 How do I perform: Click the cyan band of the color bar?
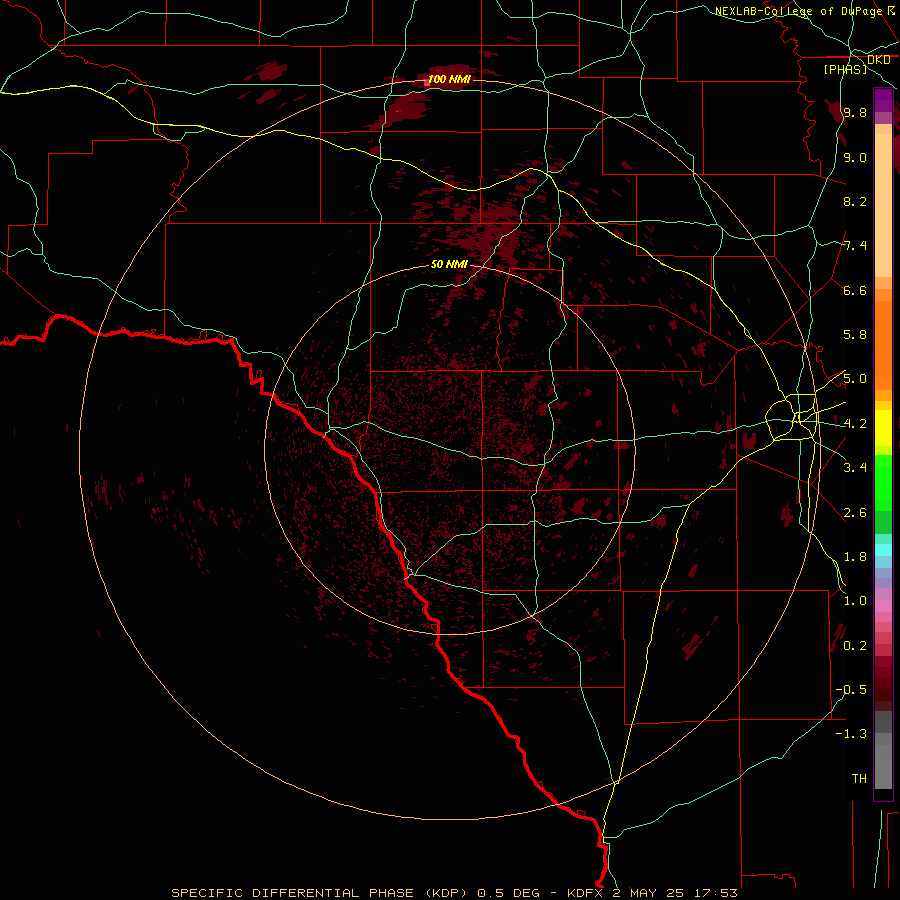click(883, 549)
